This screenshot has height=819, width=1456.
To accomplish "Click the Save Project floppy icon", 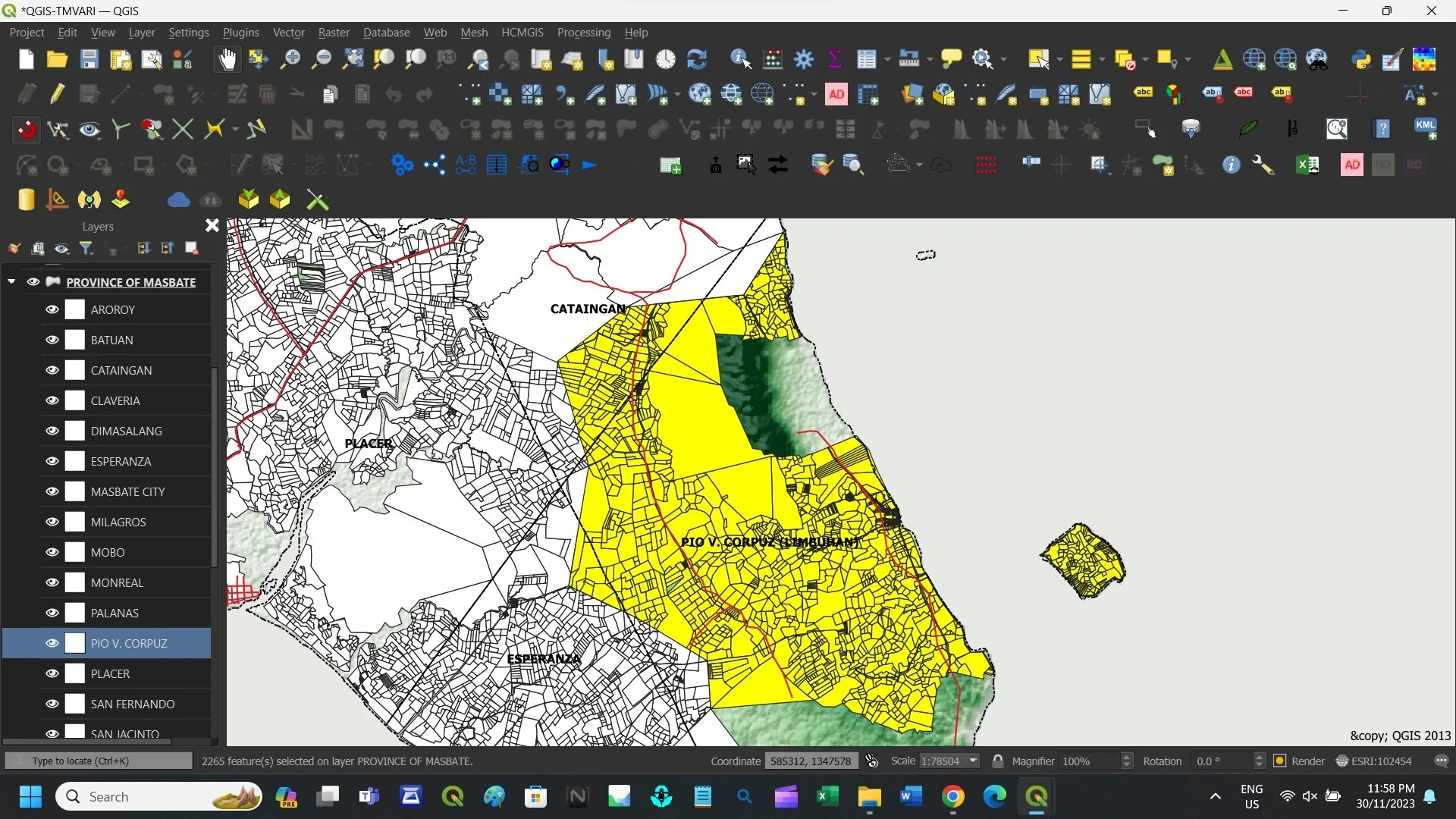I will point(89,59).
